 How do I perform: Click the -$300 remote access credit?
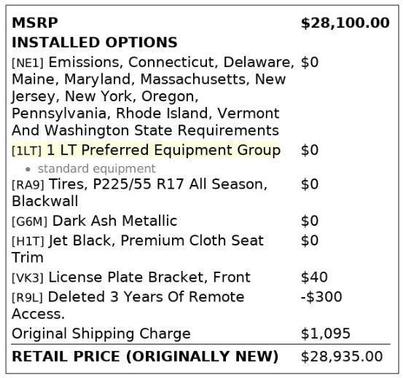coord(321,297)
